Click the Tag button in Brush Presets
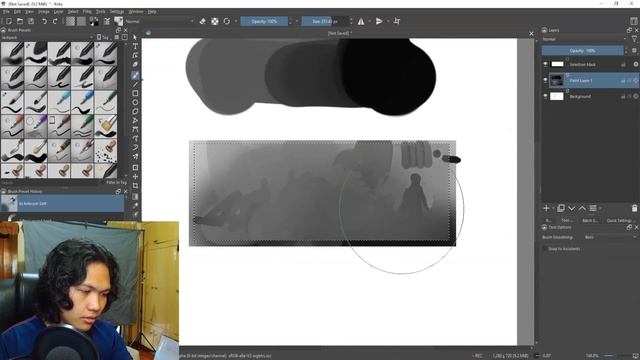Viewport: 640px width, 360px height. 103,37
